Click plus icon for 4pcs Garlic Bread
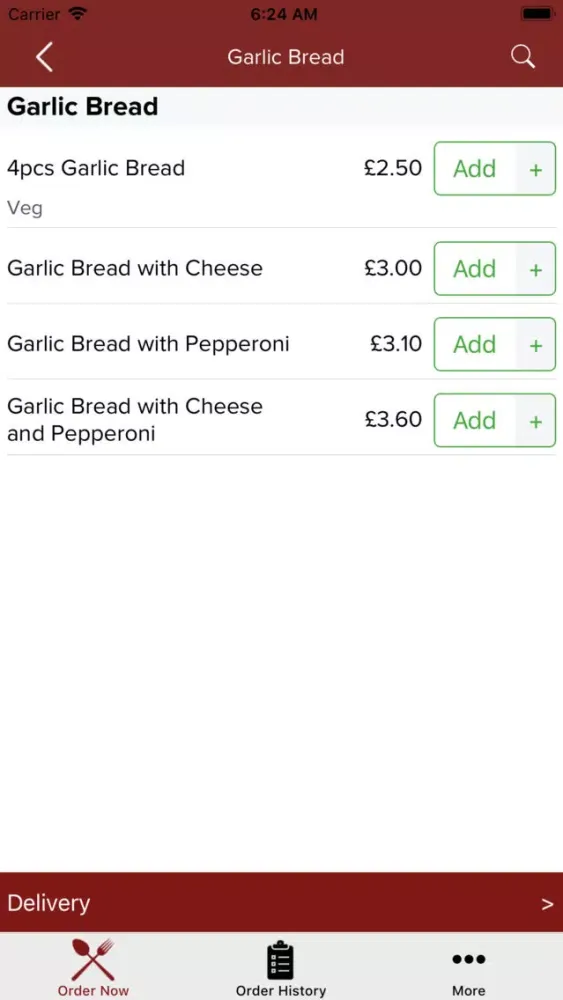 click(x=536, y=169)
